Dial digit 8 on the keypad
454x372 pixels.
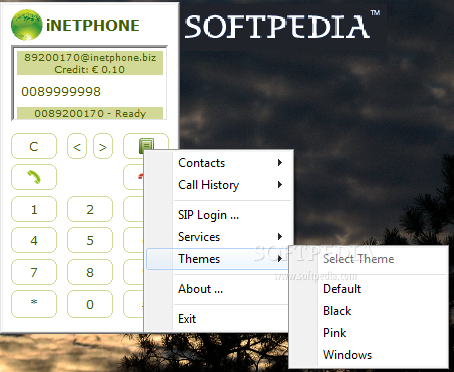(x=90, y=272)
